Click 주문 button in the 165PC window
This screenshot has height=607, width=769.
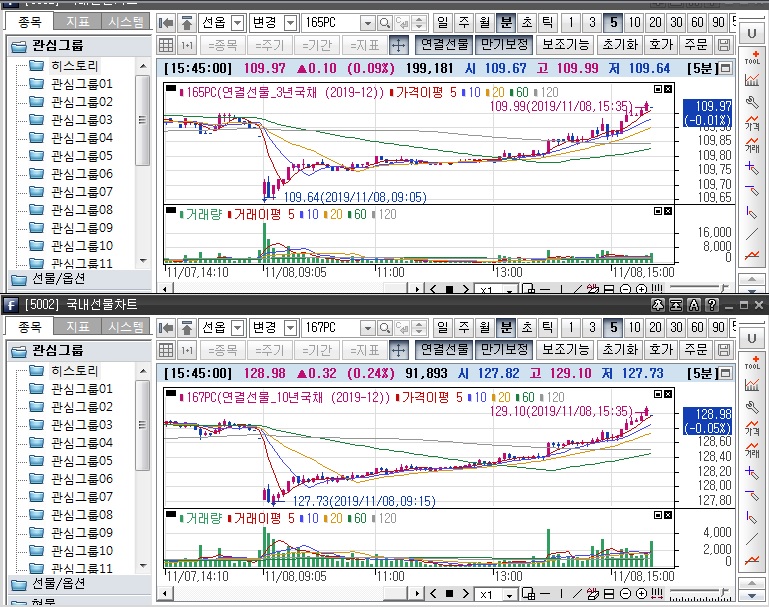696,45
